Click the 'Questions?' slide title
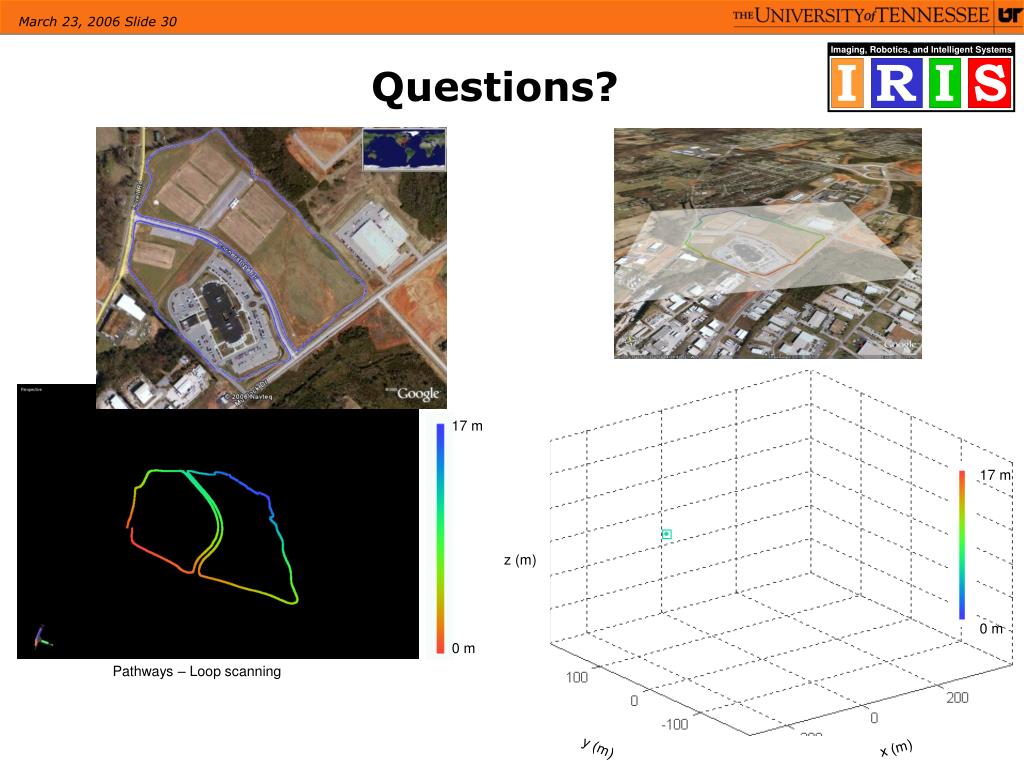Viewport: 1024px width, 768px height. tap(494, 88)
